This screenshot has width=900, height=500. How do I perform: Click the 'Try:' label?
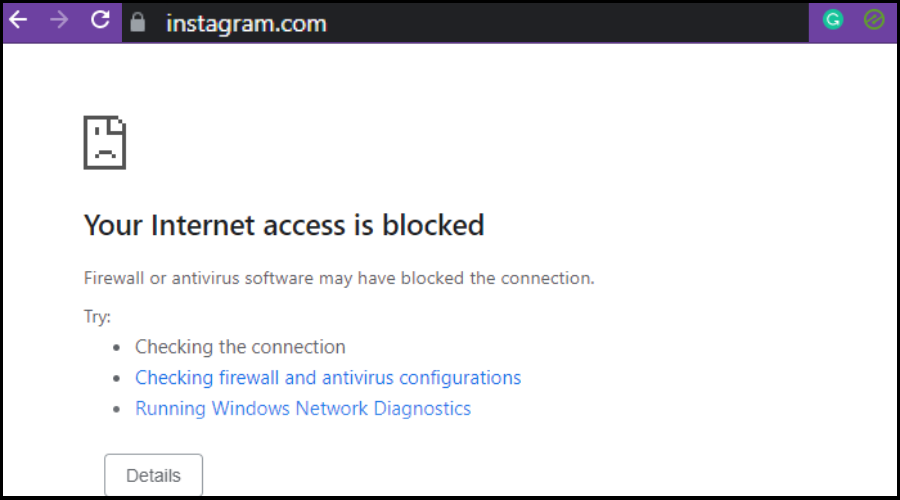[x=97, y=317]
